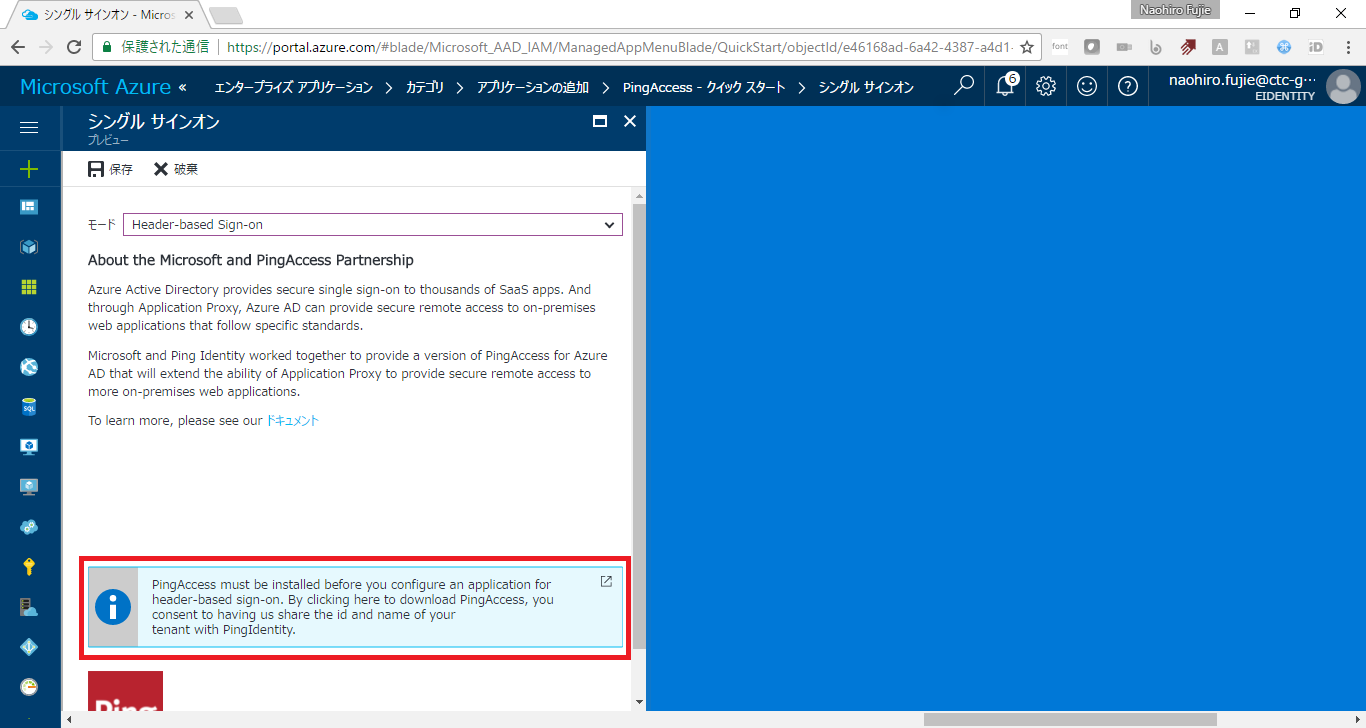Click the smiley feedback icon
The width and height of the screenshot is (1366, 728).
click(1086, 86)
